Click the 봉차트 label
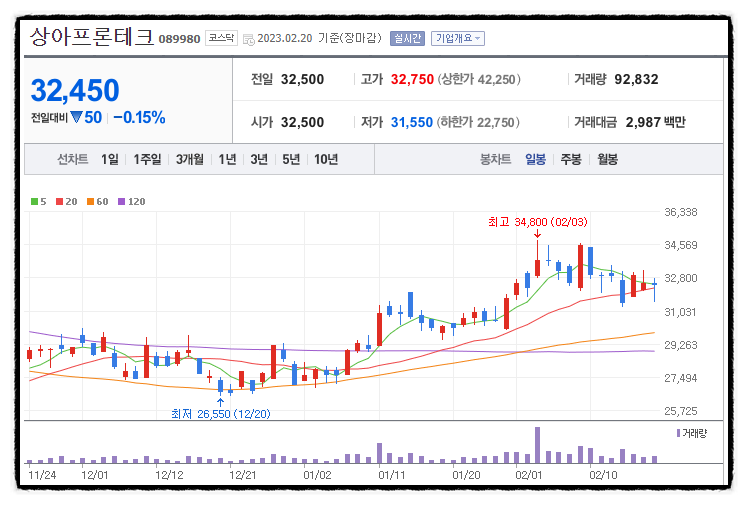The height and width of the screenshot is (505, 748). click(x=495, y=159)
